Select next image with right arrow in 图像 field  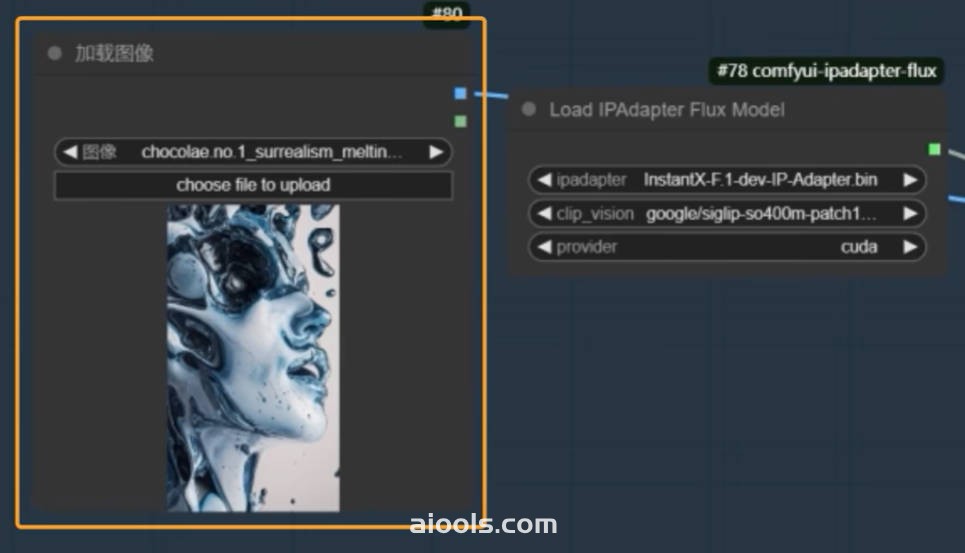coord(436,152)
